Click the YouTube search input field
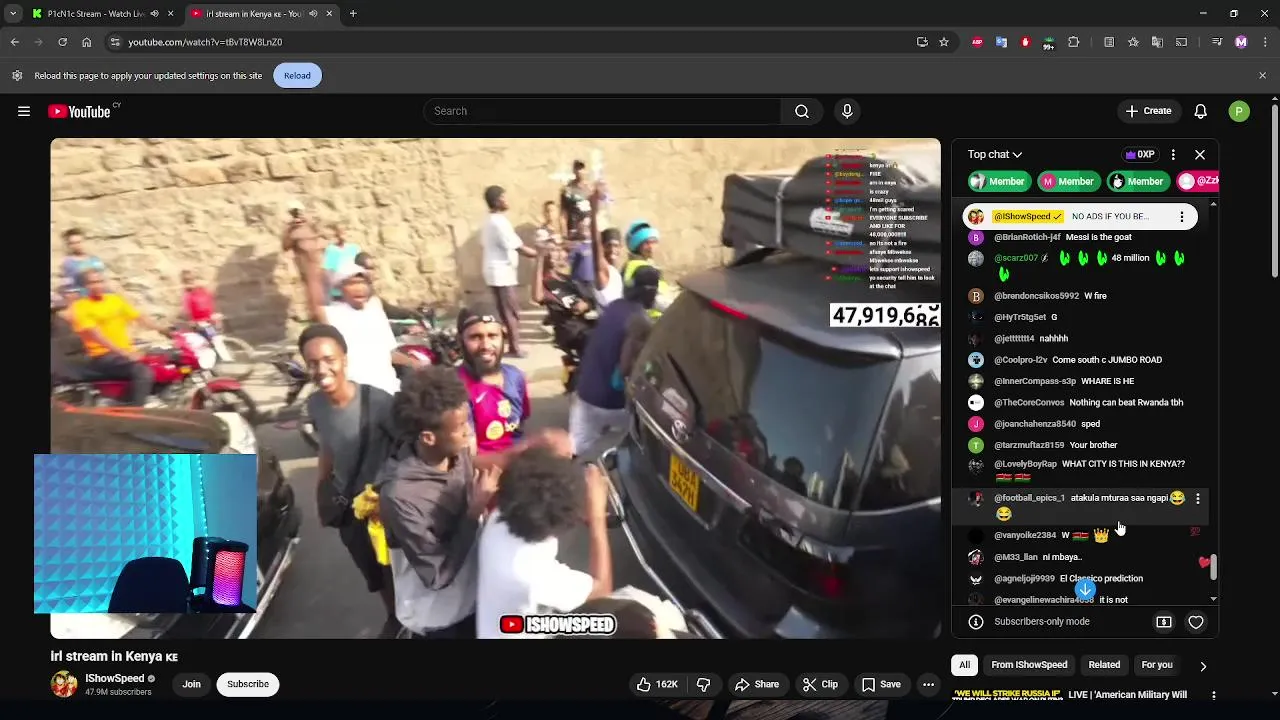 coord(603,111)
